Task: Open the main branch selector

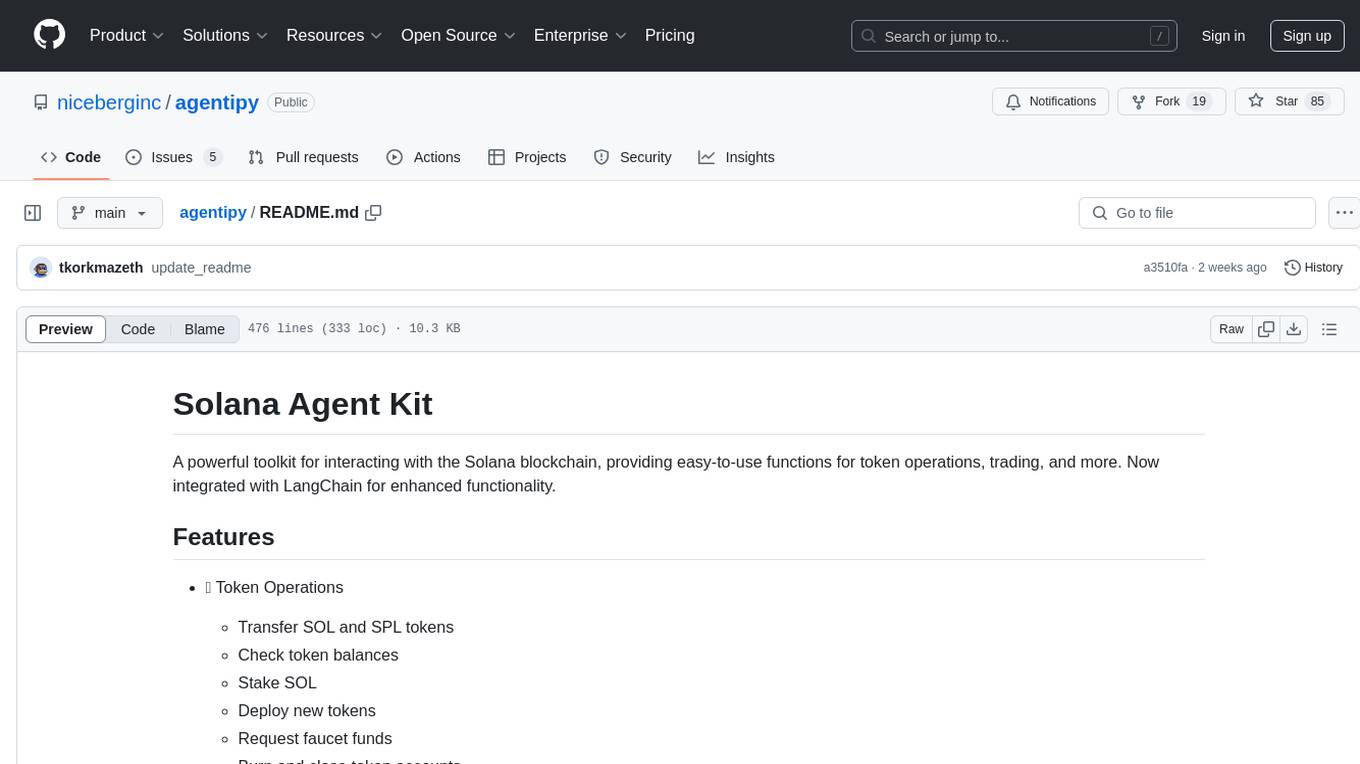Action: point(110,213)
